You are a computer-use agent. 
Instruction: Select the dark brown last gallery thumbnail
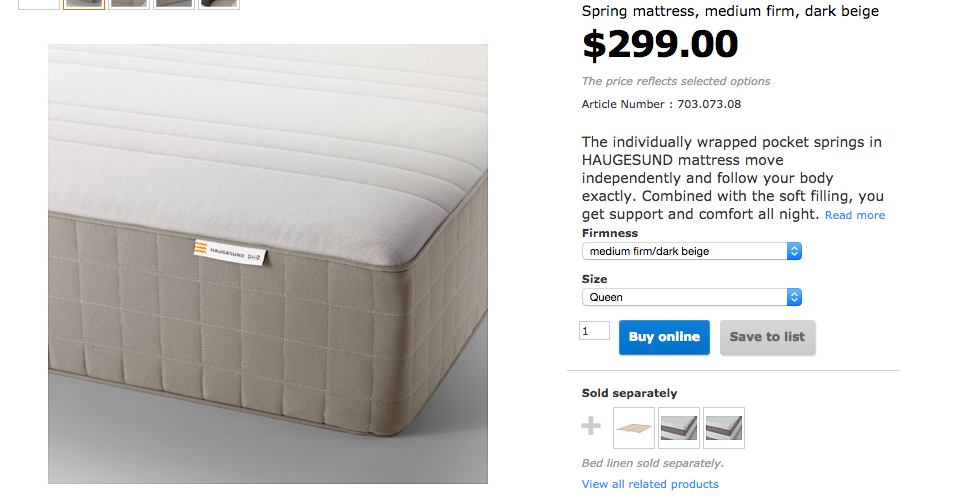[219, 4]
